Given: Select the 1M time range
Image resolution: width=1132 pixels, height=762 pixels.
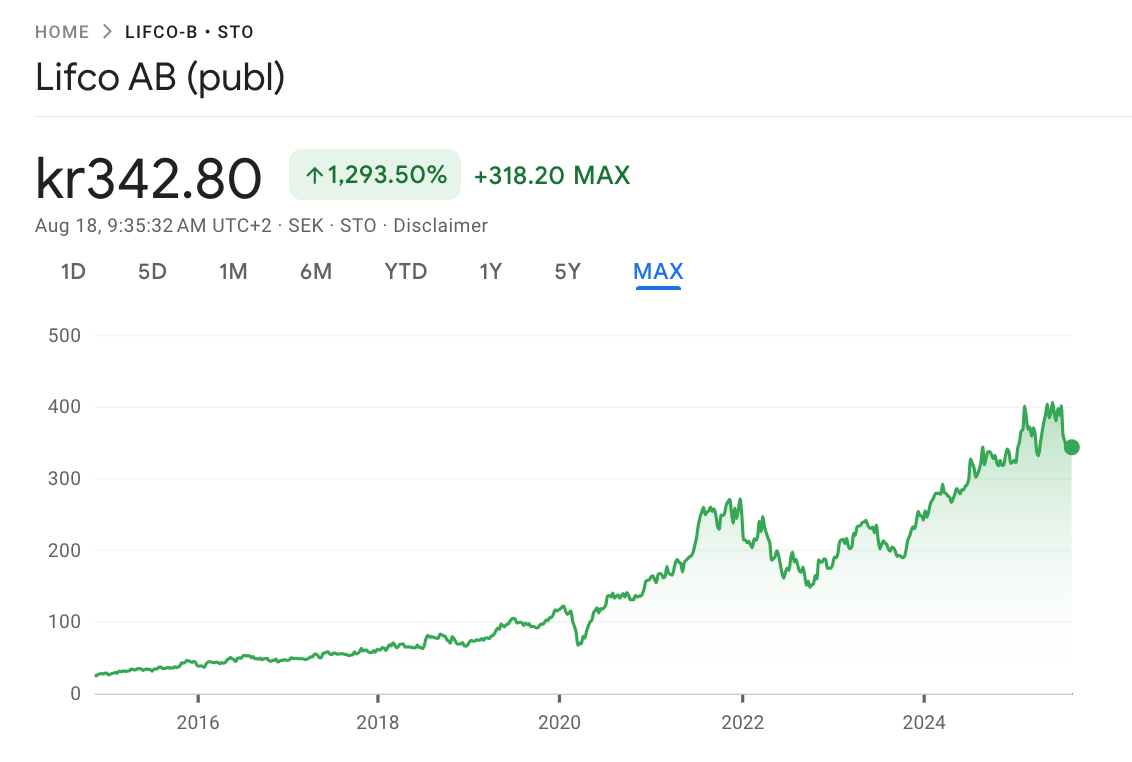Looking at the screenshot, I should pyautogui.click(x=233, y=271).
